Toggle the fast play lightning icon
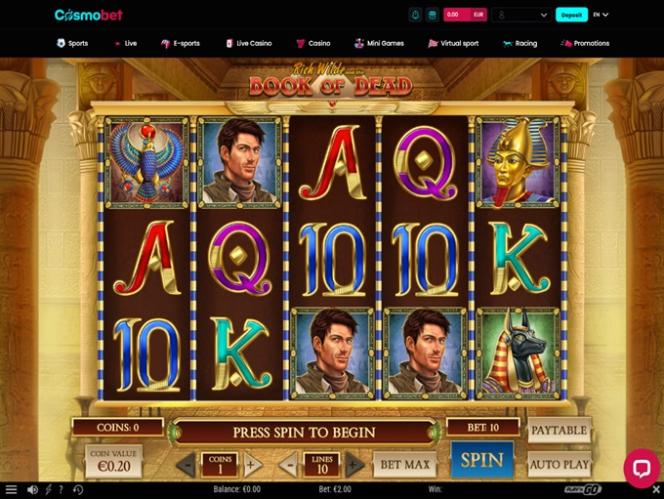664x499 pixels. [x=48, y=490]
